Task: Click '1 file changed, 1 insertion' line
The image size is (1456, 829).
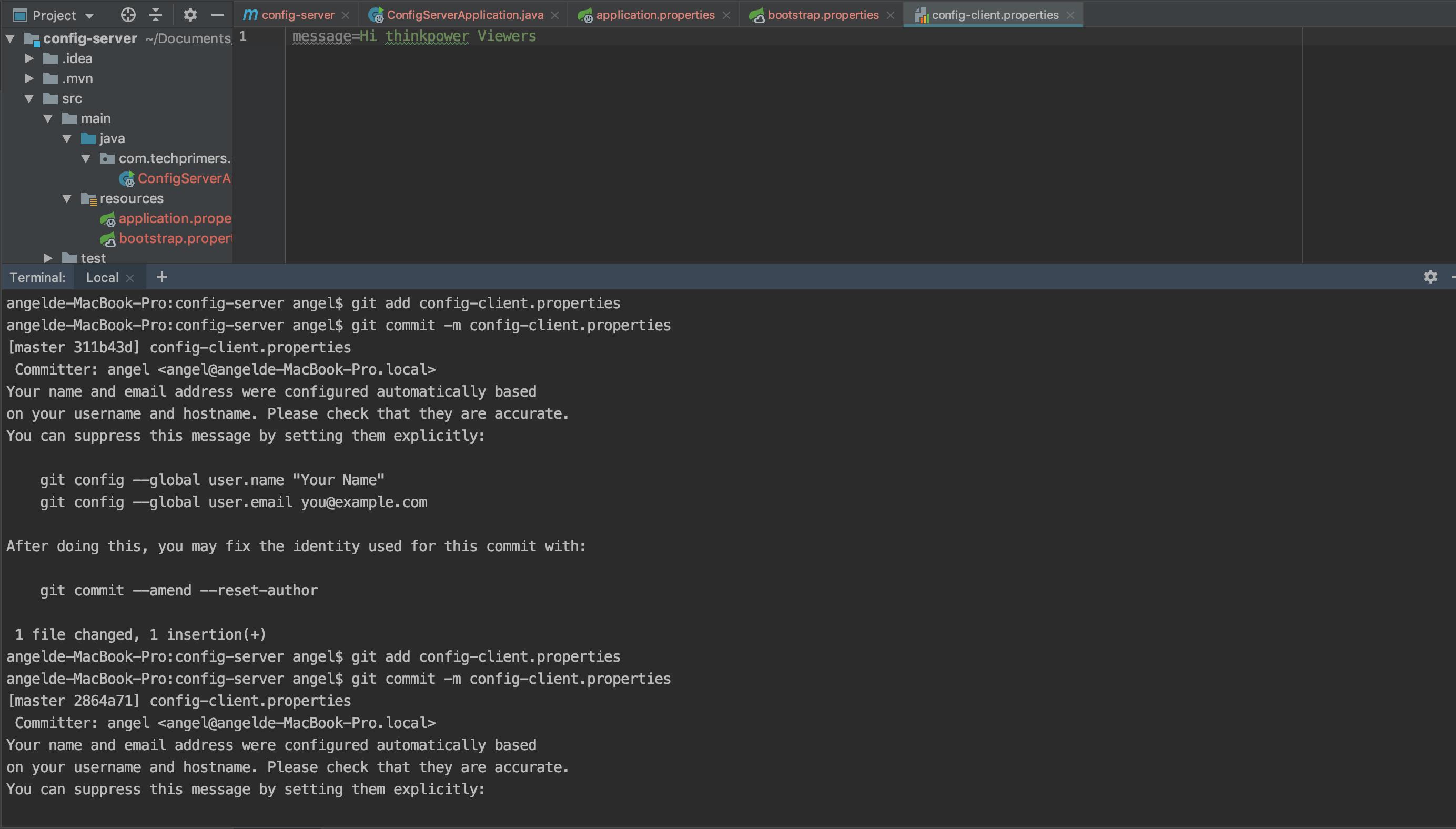Action: pyautogui.click(x=140, y=635)
